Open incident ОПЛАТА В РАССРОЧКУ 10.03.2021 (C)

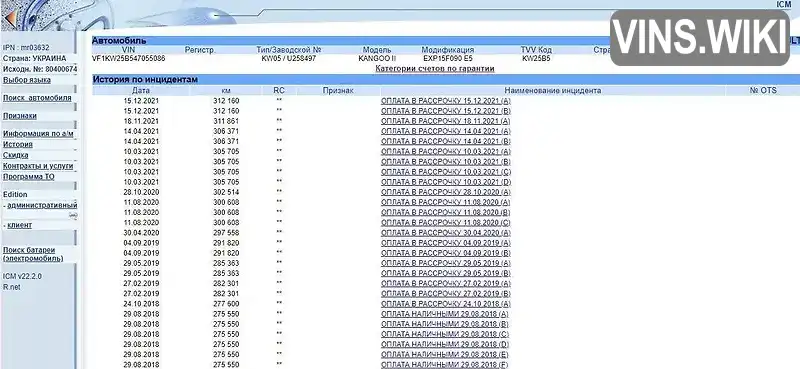[445, 172]
